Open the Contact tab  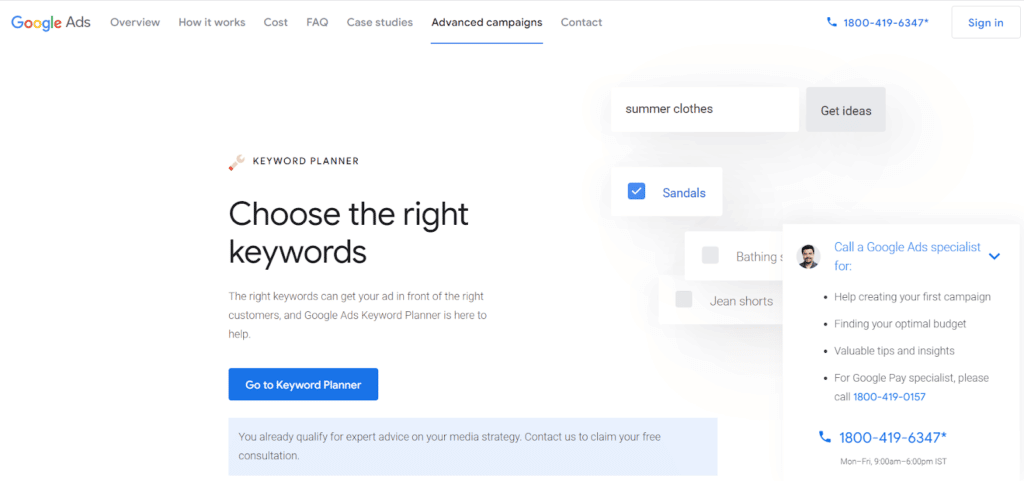[581, 22]
